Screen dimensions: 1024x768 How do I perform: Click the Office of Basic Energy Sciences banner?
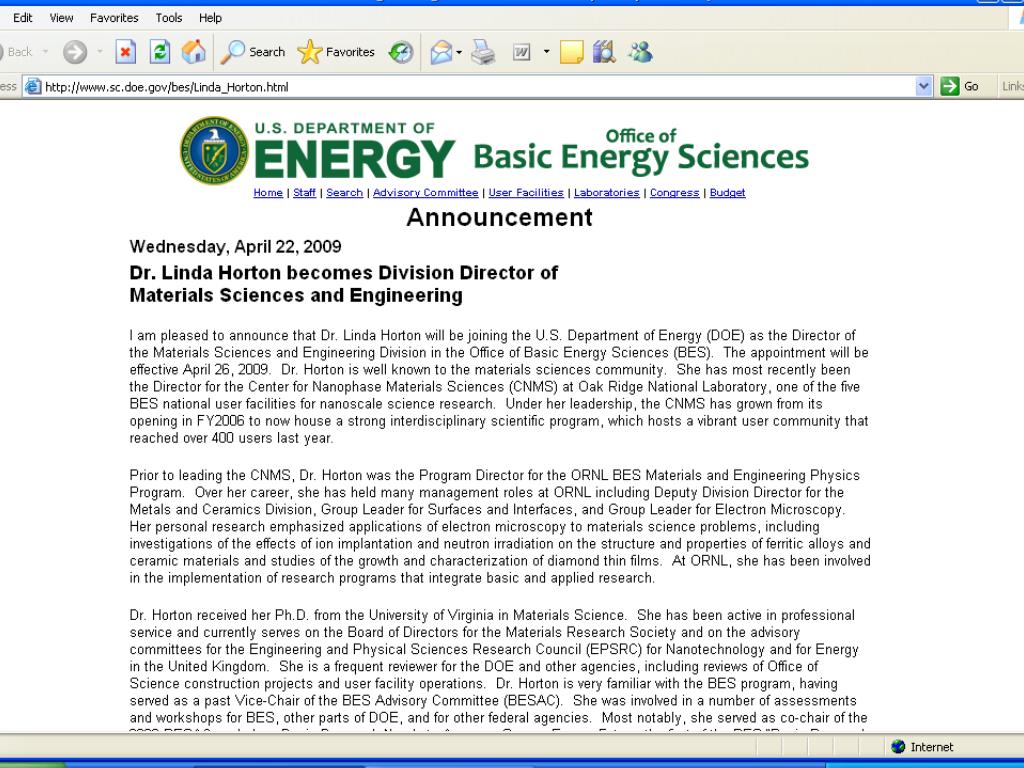[x=641, y=150]
